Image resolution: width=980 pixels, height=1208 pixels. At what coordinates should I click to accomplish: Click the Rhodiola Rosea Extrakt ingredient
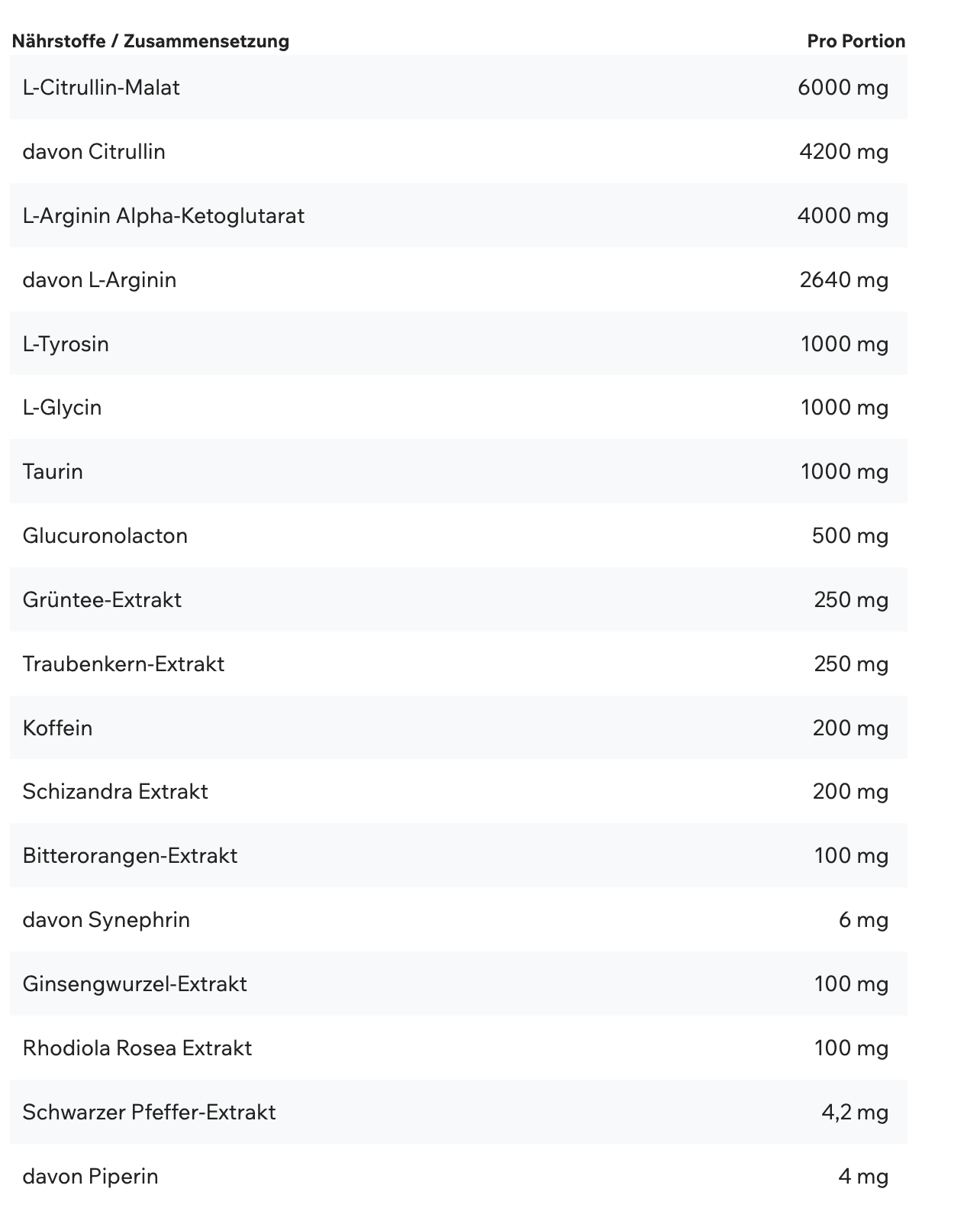pos(137,1048)
